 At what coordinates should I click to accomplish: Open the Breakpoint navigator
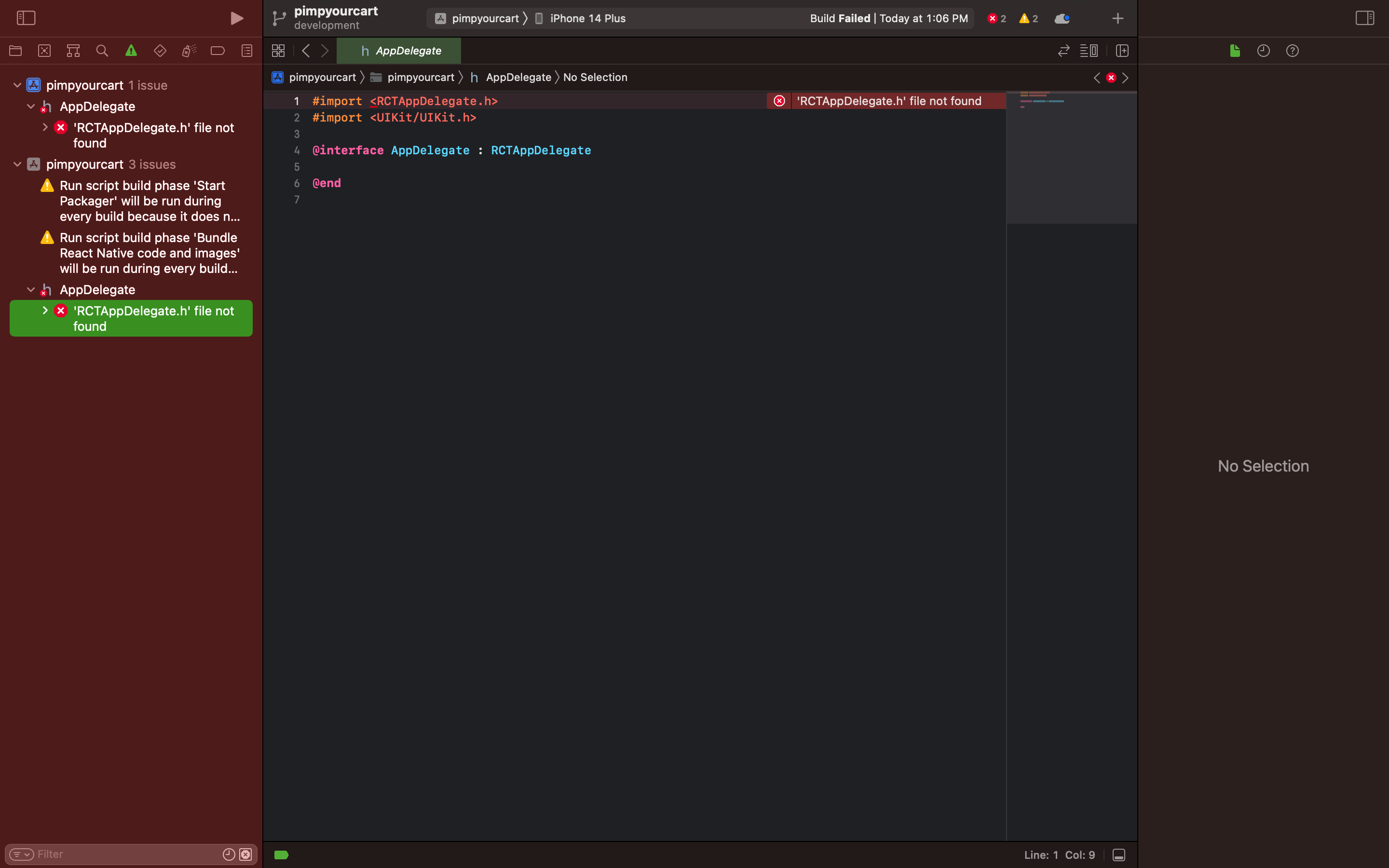[x=217, y=51]
